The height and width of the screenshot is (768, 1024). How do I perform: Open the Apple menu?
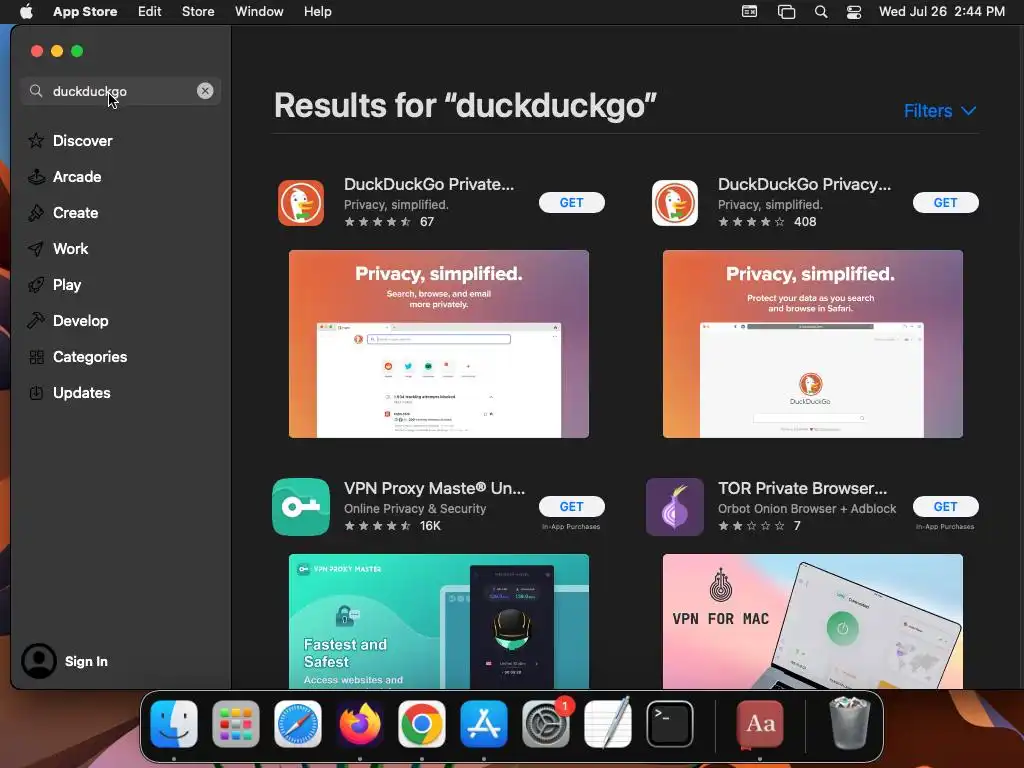pyautogui.click(x=26, y=11)
